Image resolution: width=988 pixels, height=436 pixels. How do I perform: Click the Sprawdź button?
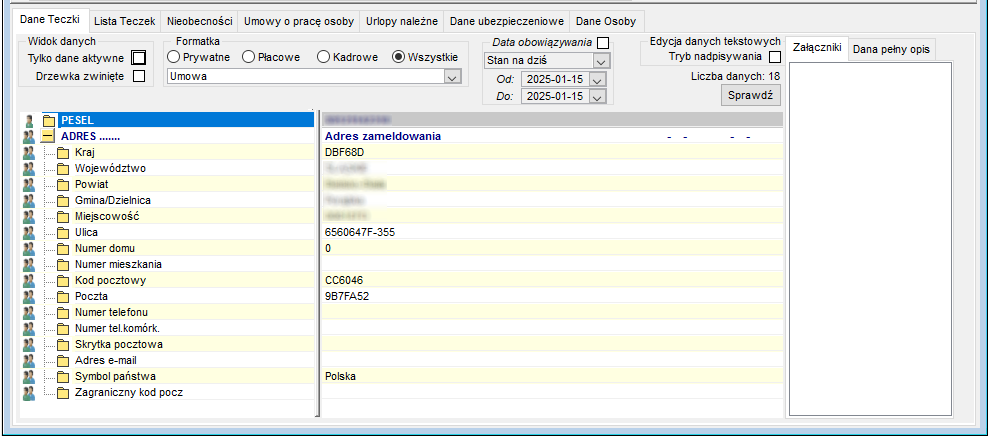[751, 96]
